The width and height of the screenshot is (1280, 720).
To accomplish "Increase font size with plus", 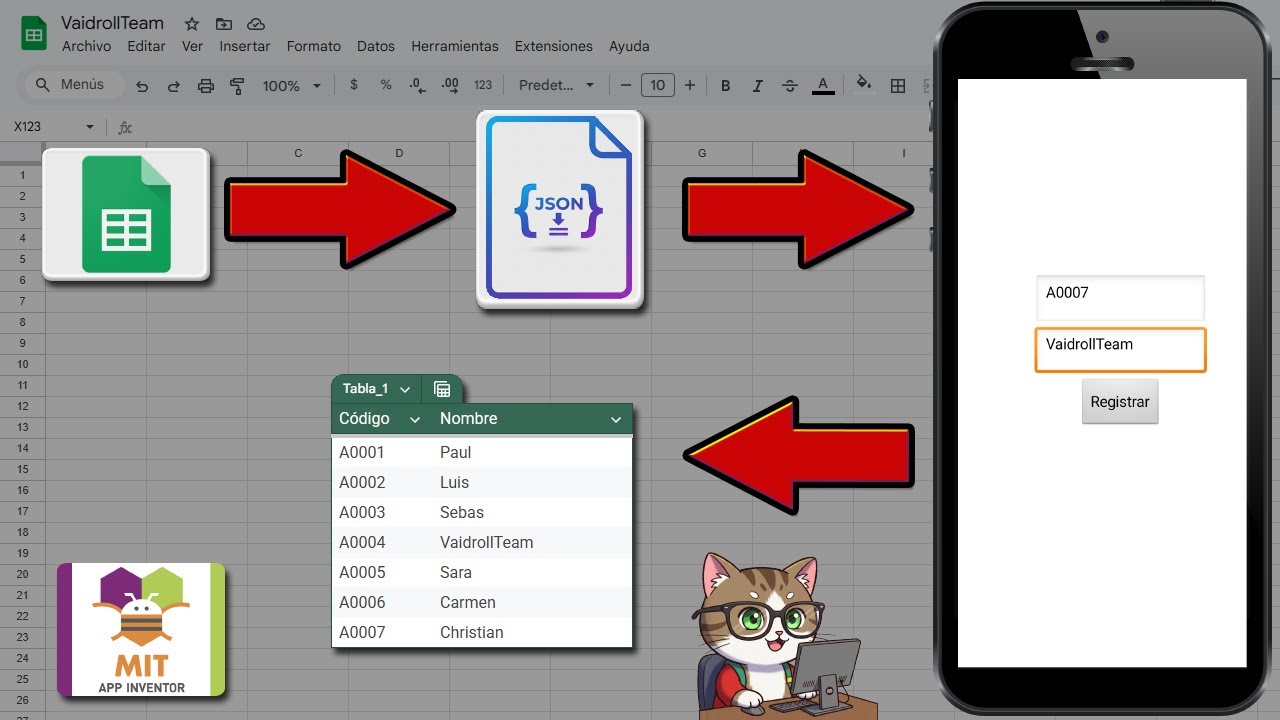I will click(x=690, y=86).
